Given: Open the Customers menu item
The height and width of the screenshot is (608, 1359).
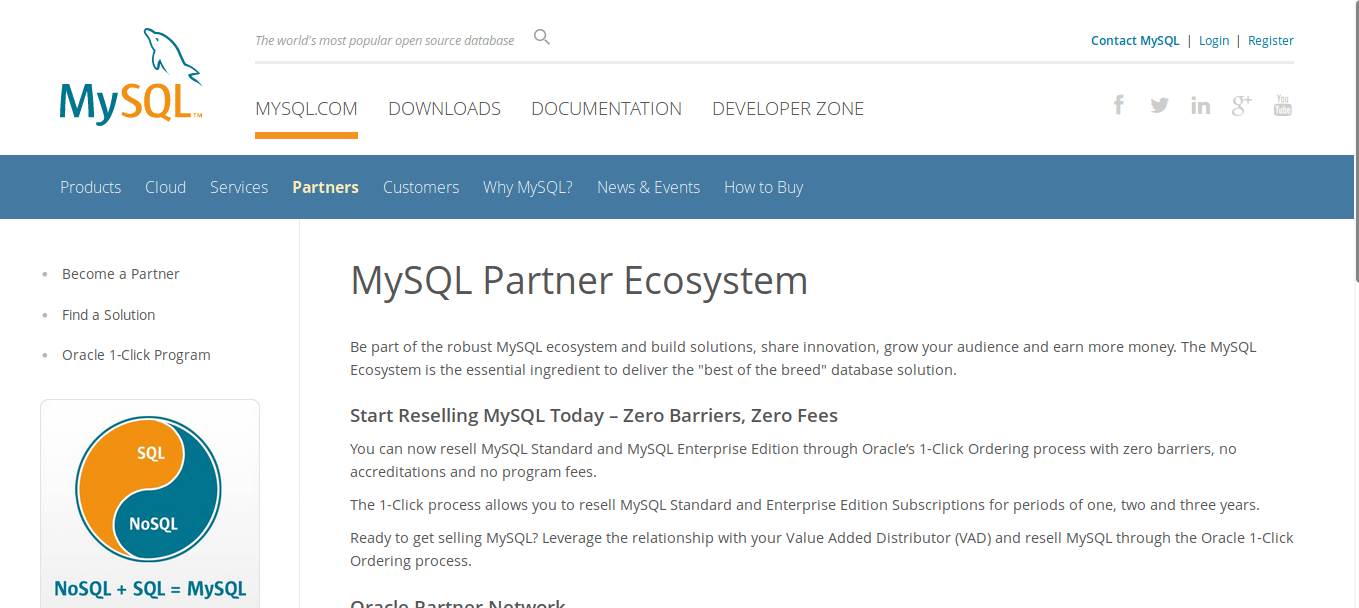Looking at the screenshot, I should click(420, 187).
